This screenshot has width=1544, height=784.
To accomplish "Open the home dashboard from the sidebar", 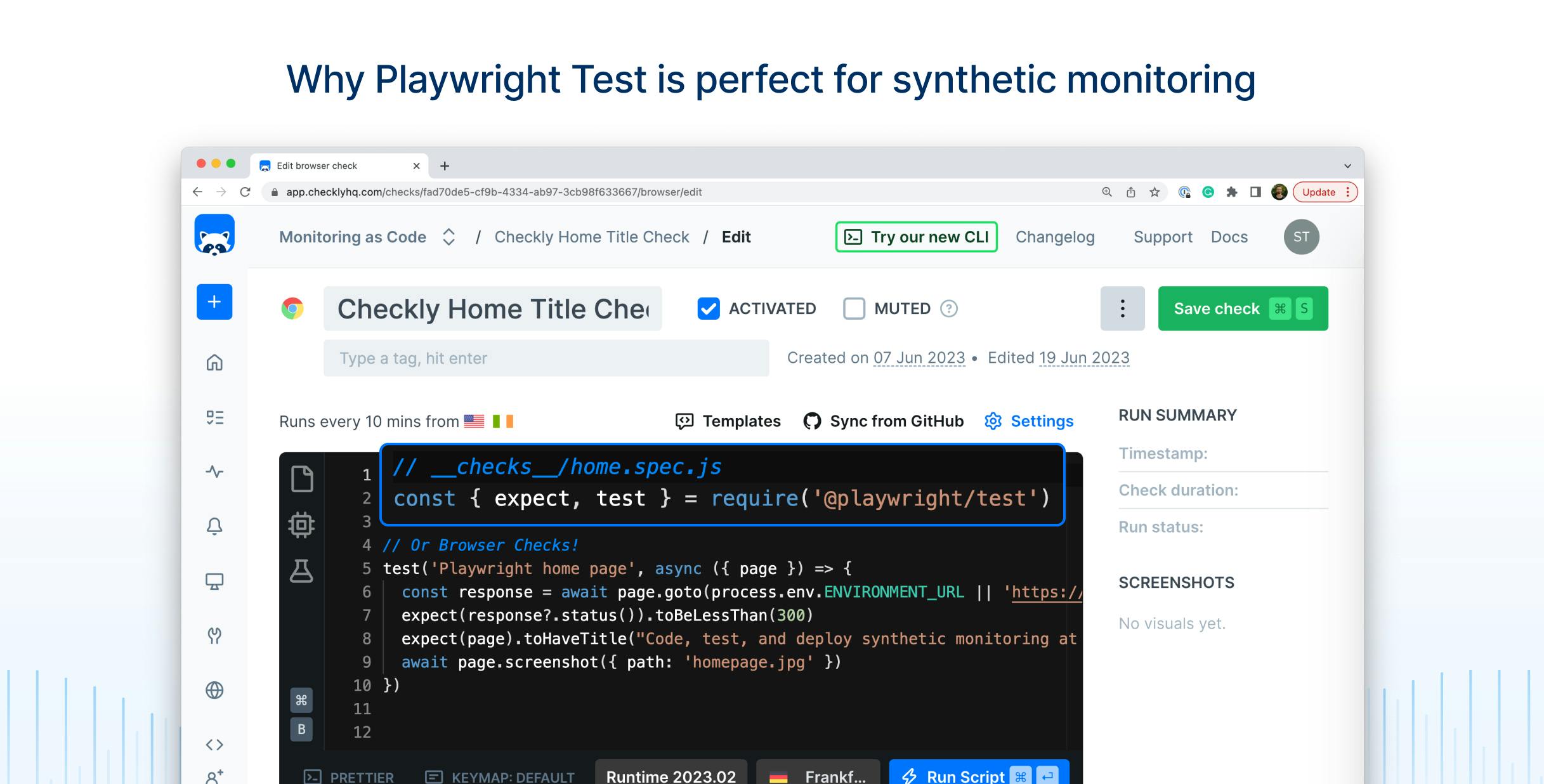I will (x=214, y=363).
